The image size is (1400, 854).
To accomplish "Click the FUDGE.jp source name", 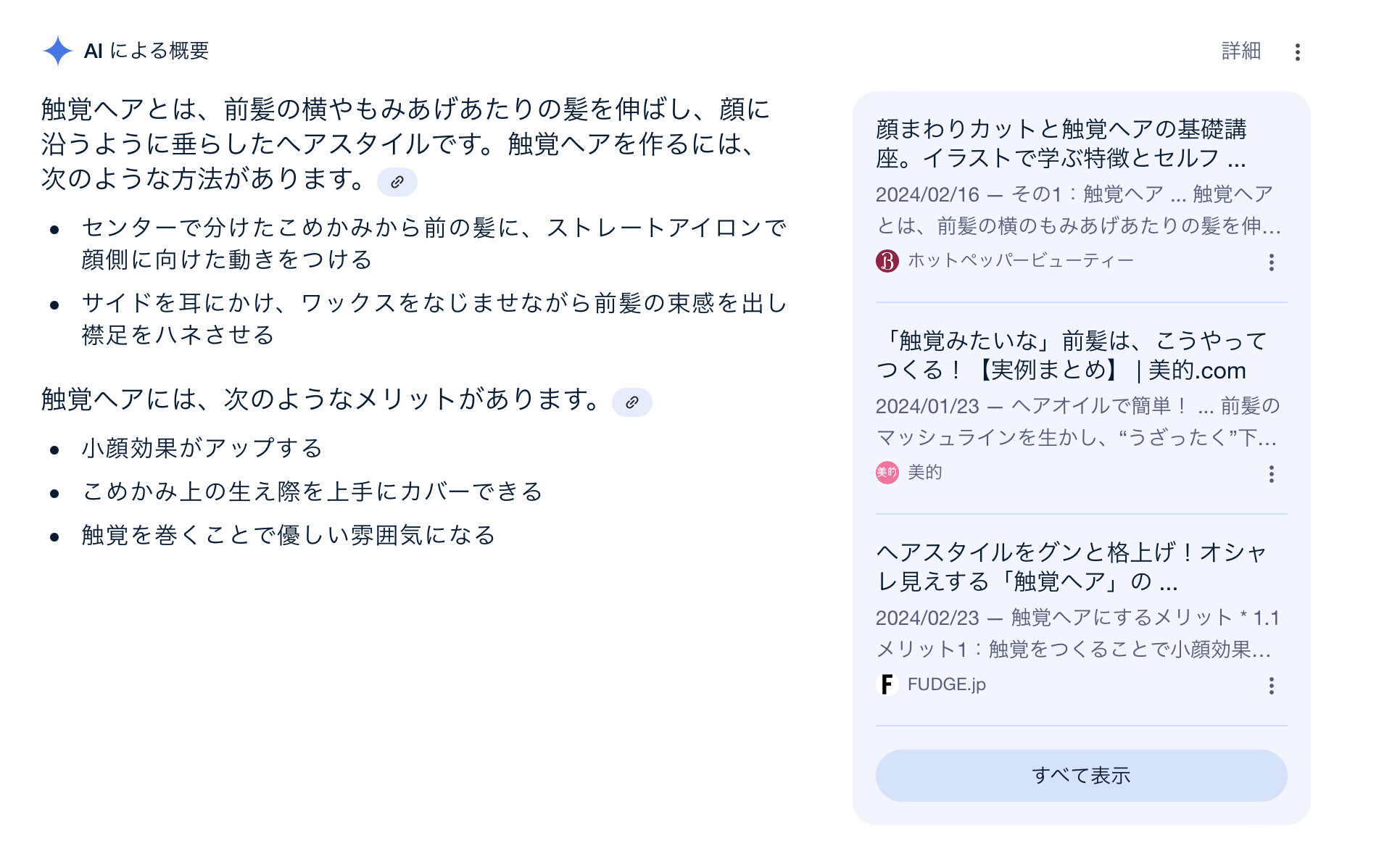I will (x=946, y=684).
